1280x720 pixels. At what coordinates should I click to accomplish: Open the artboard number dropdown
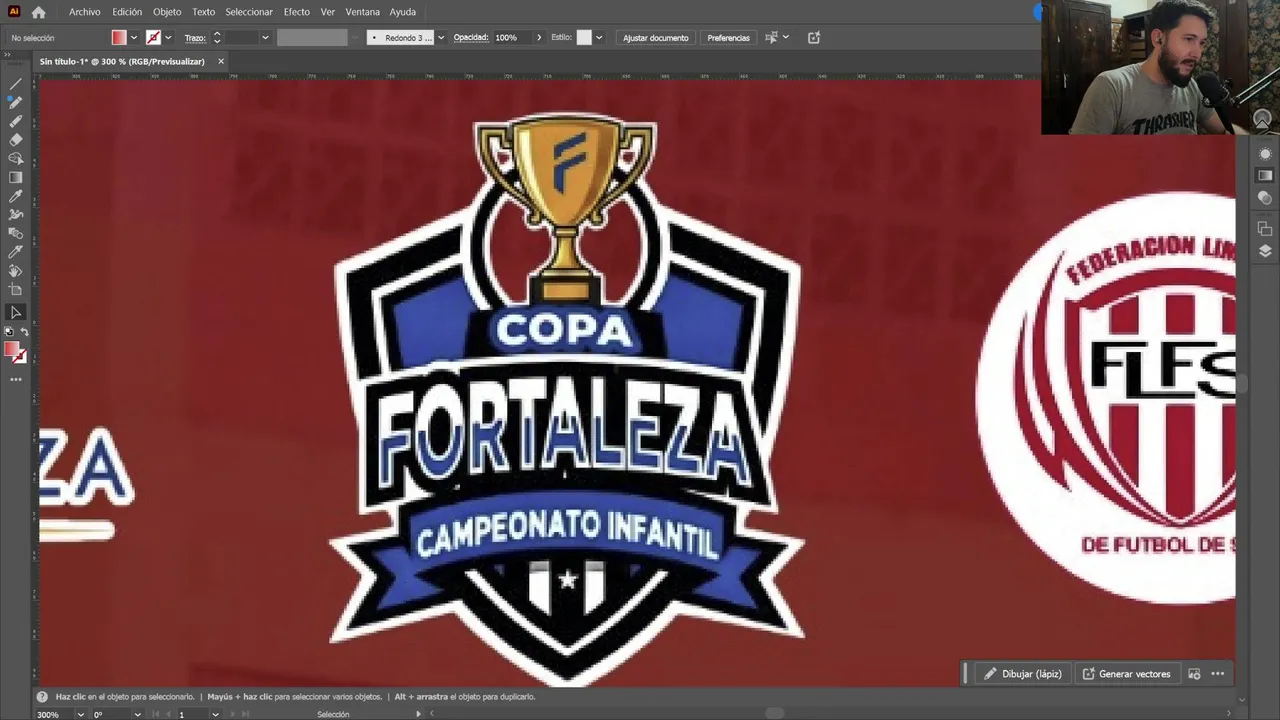point(215,714)
